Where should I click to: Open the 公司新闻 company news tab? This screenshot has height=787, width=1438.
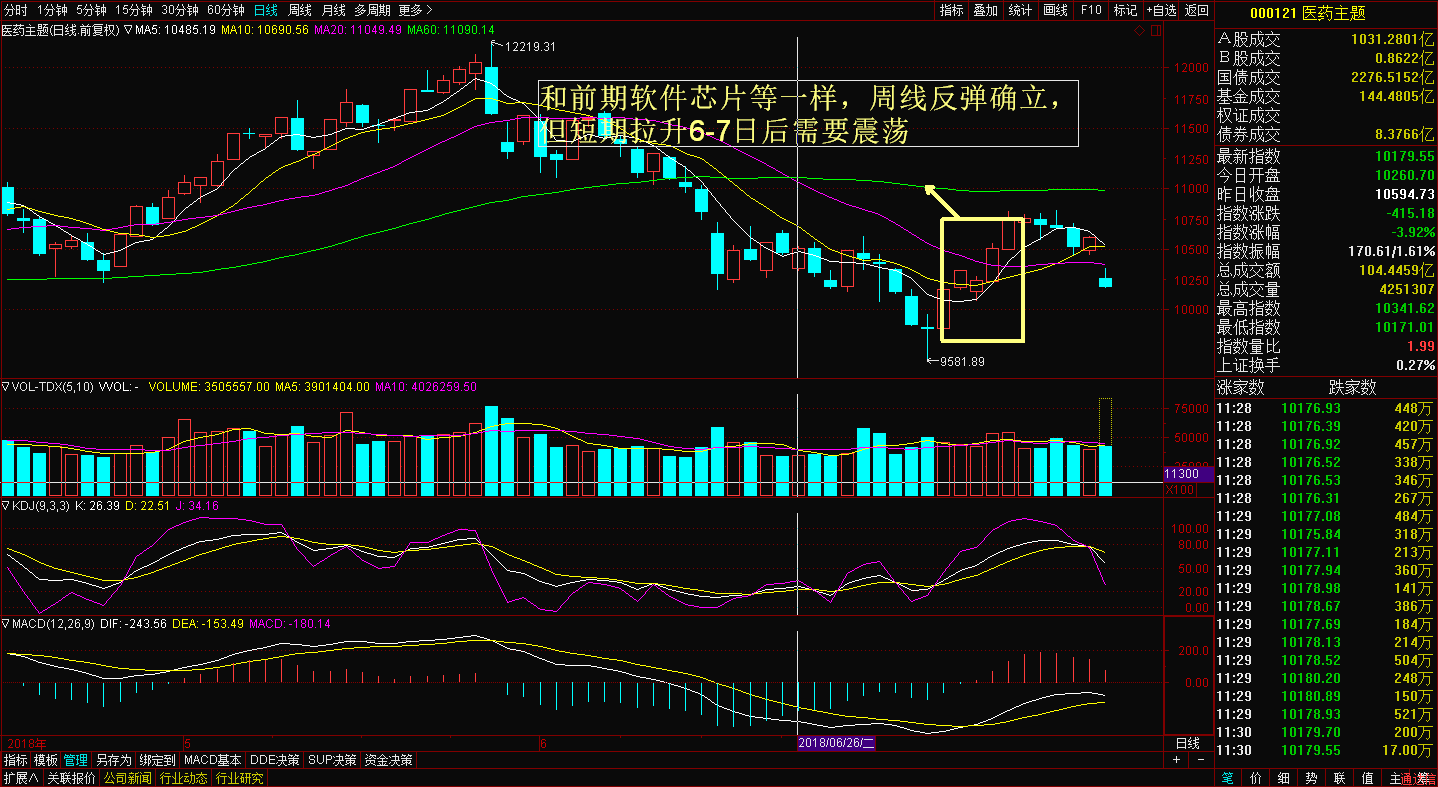pos(127,778)
